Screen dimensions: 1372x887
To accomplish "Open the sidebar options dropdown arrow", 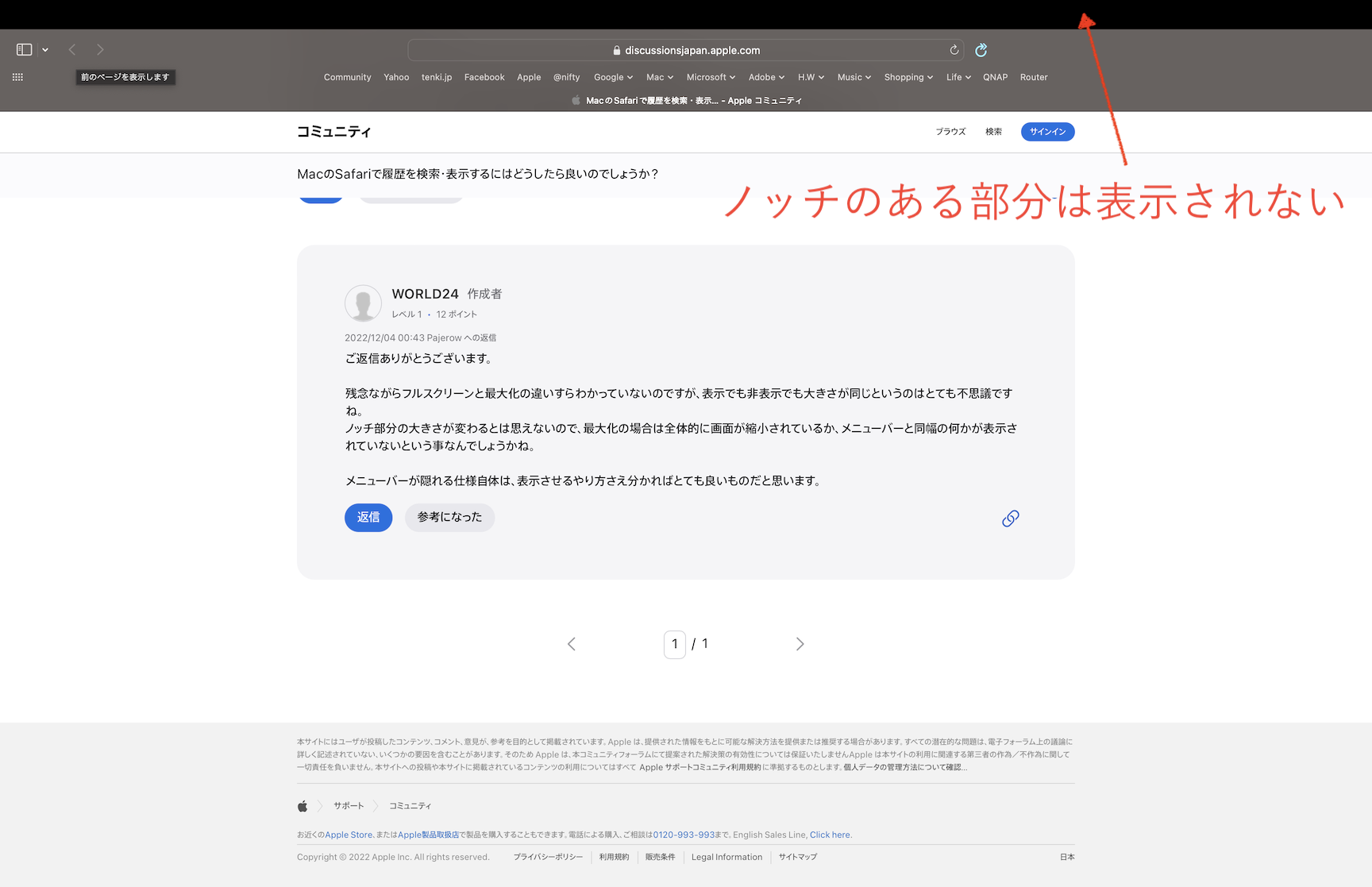I will click(45, 50).
